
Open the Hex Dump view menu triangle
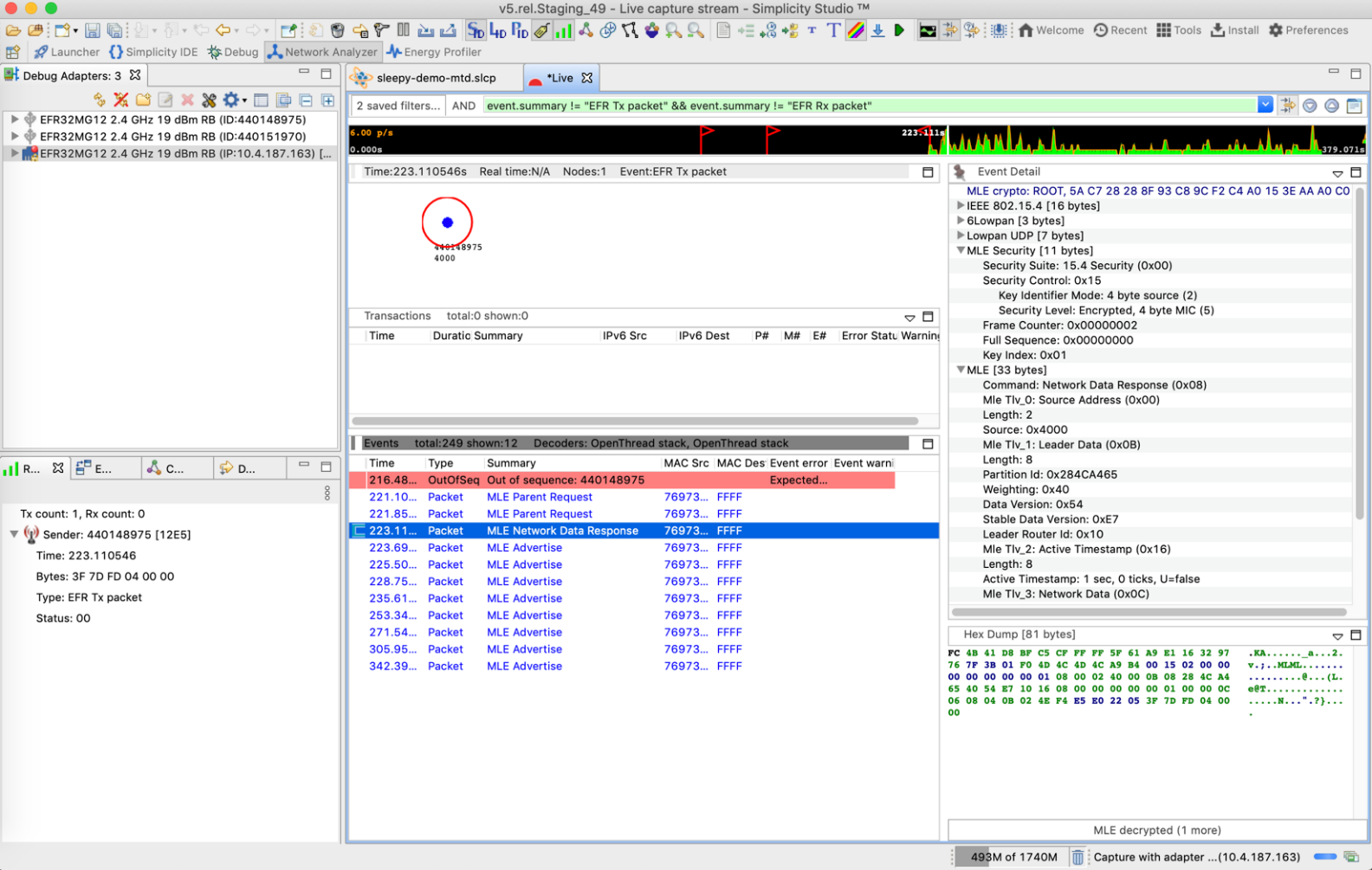tap(1337, 635)
